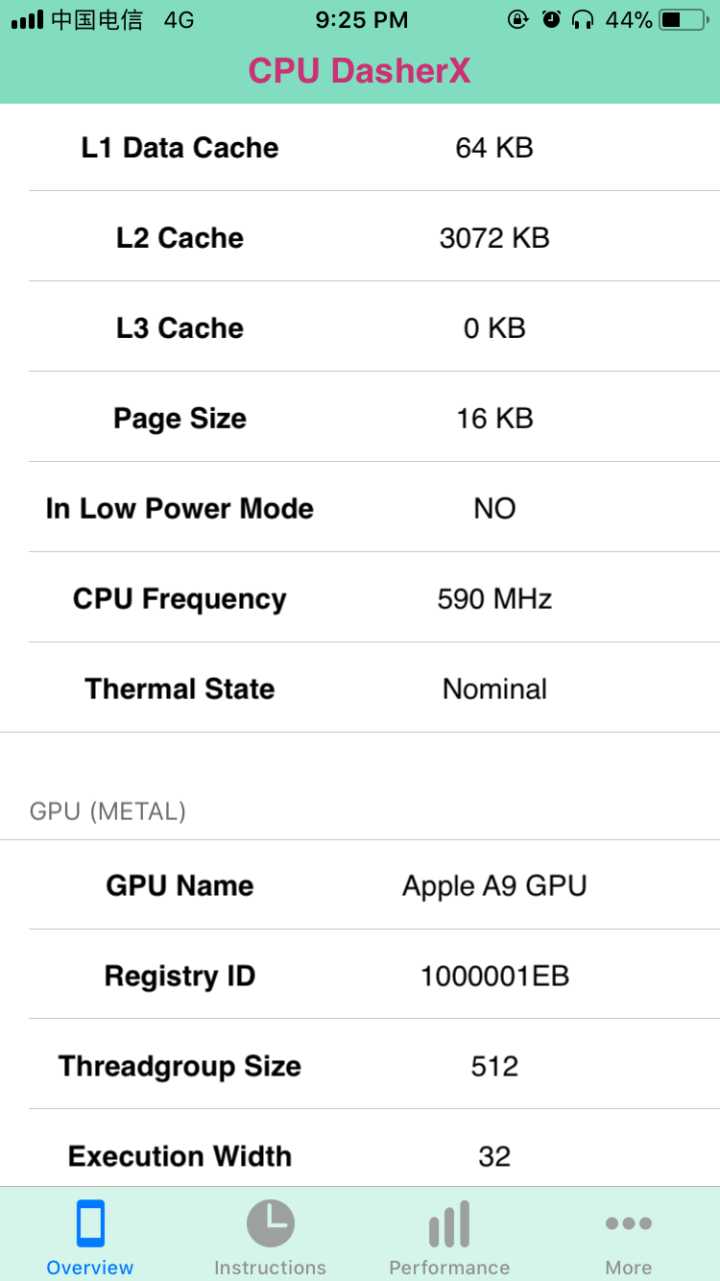Select the CPU Frequency value 590 MHz
The image size is (720, 1281).
coord(494,598)
